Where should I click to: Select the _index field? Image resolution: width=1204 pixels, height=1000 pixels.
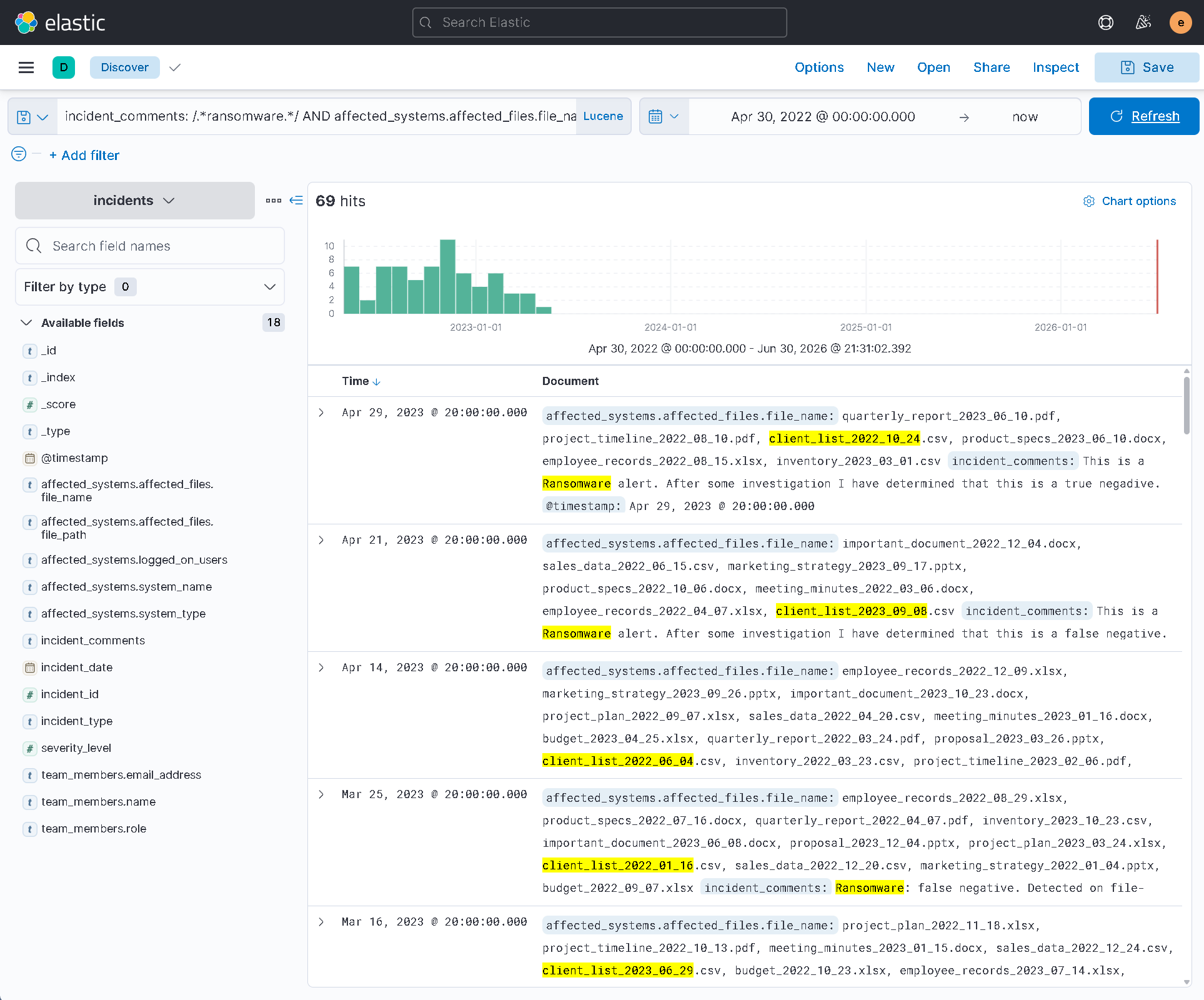(x=58, y=377)
